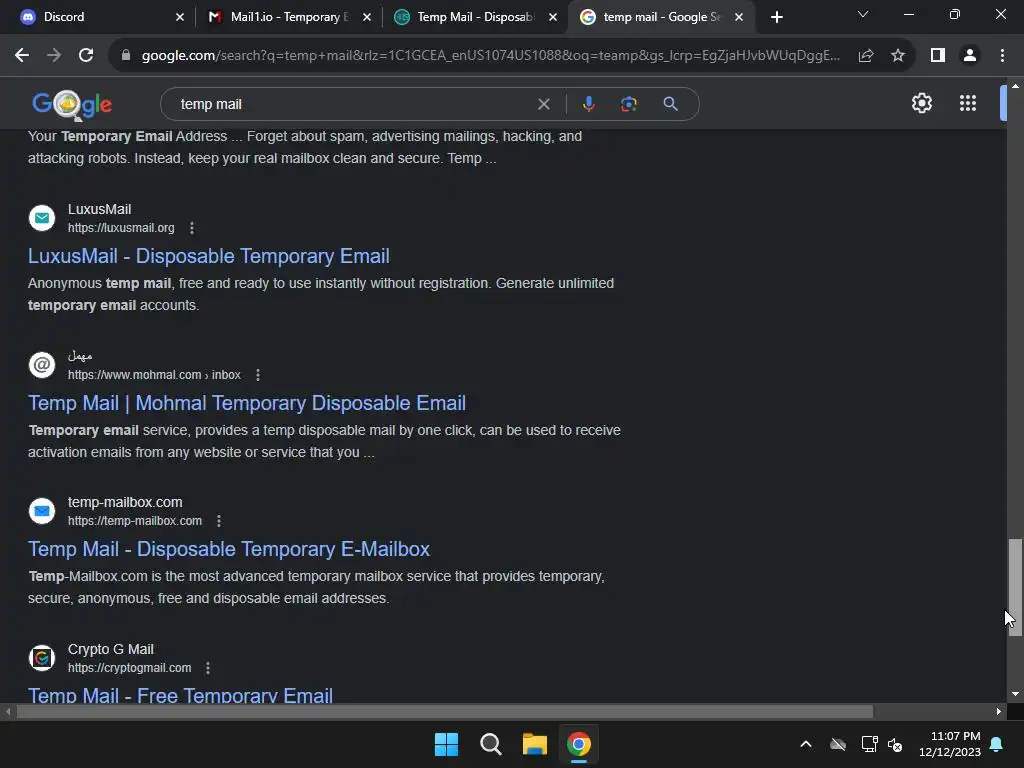
Task: Click the vertical scrollbar up arrow
Action: (x=1015, y=86)
